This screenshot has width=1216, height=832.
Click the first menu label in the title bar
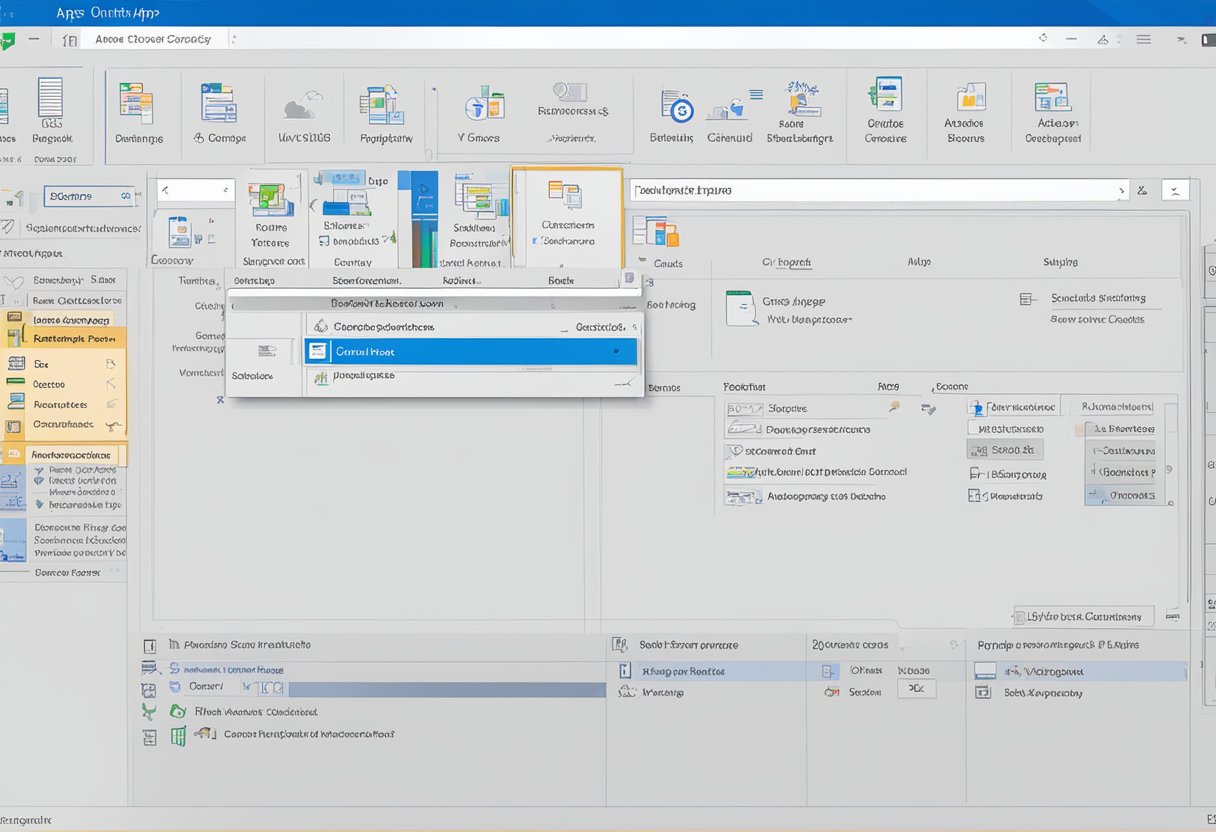67,13
